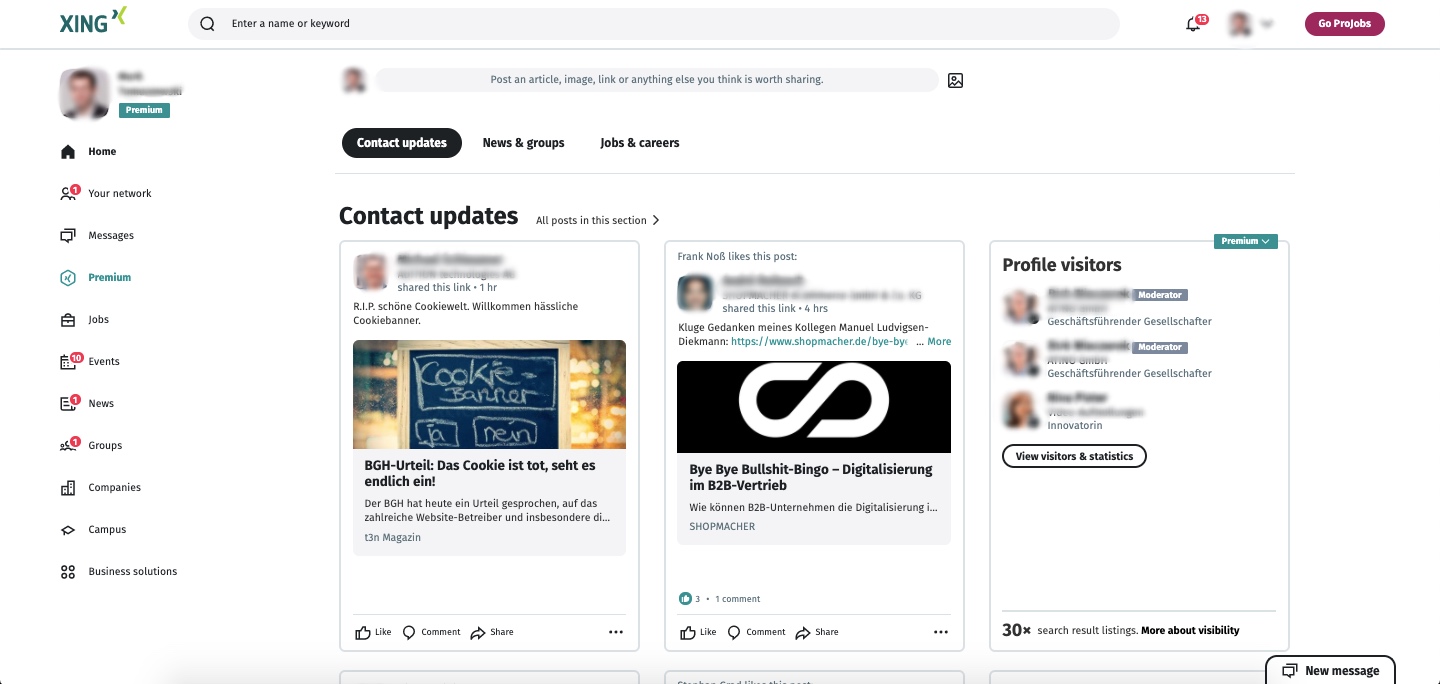Expand the Premium dropdown on Profile visitors
1440x684 pixels.
click(x=1245, y=241)
